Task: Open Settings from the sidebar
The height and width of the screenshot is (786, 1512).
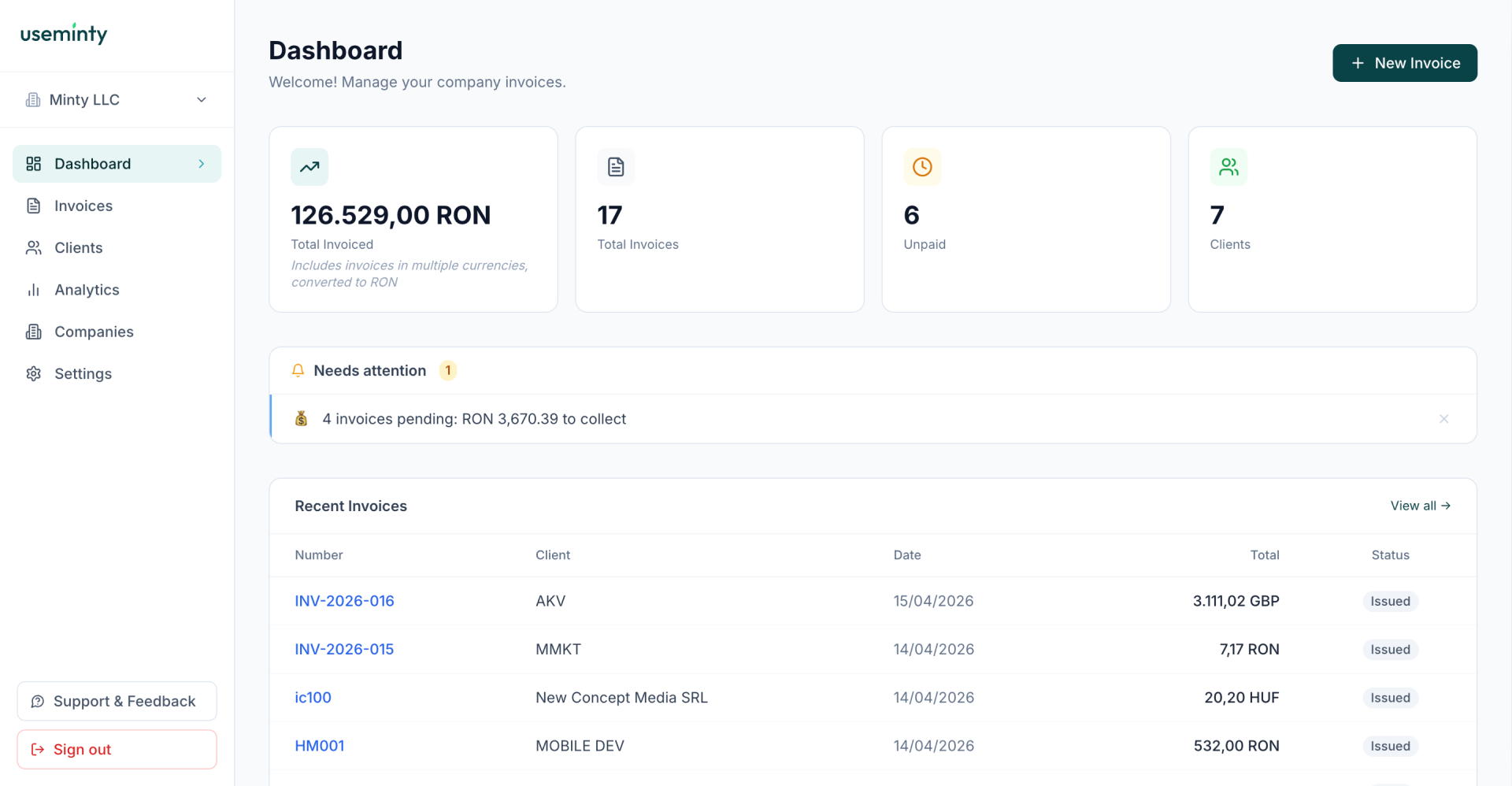Action: coord(83,374)
